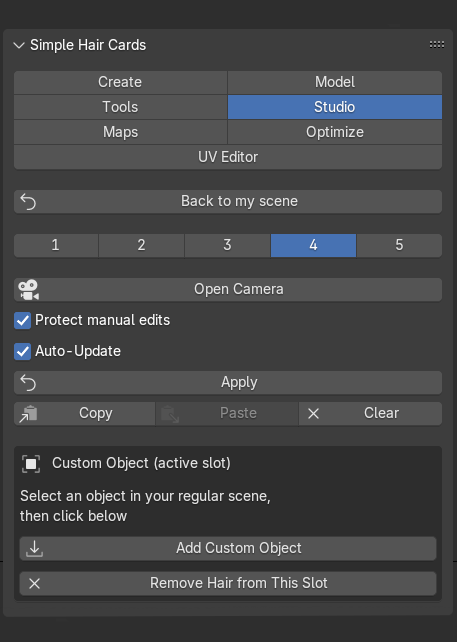Click Custom Object (active slot) label
Image resolution: width=457 pixels, height=642 pixels.
click(141, 463)
